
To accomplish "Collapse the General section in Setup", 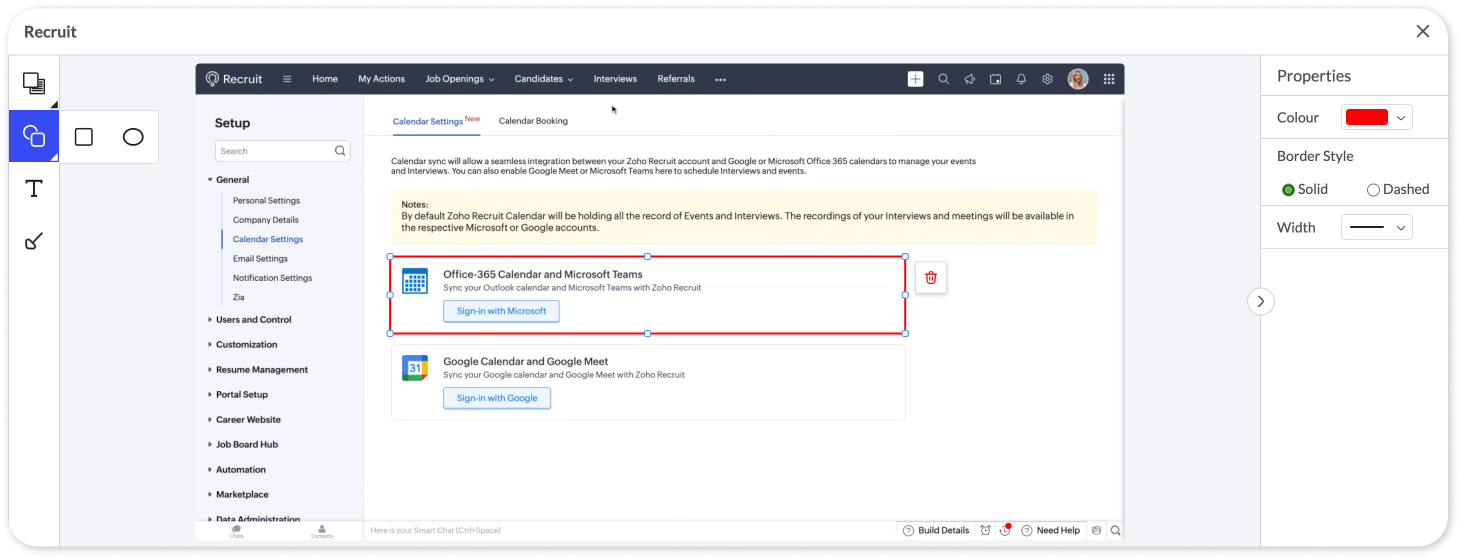I will tap(228, 180).
